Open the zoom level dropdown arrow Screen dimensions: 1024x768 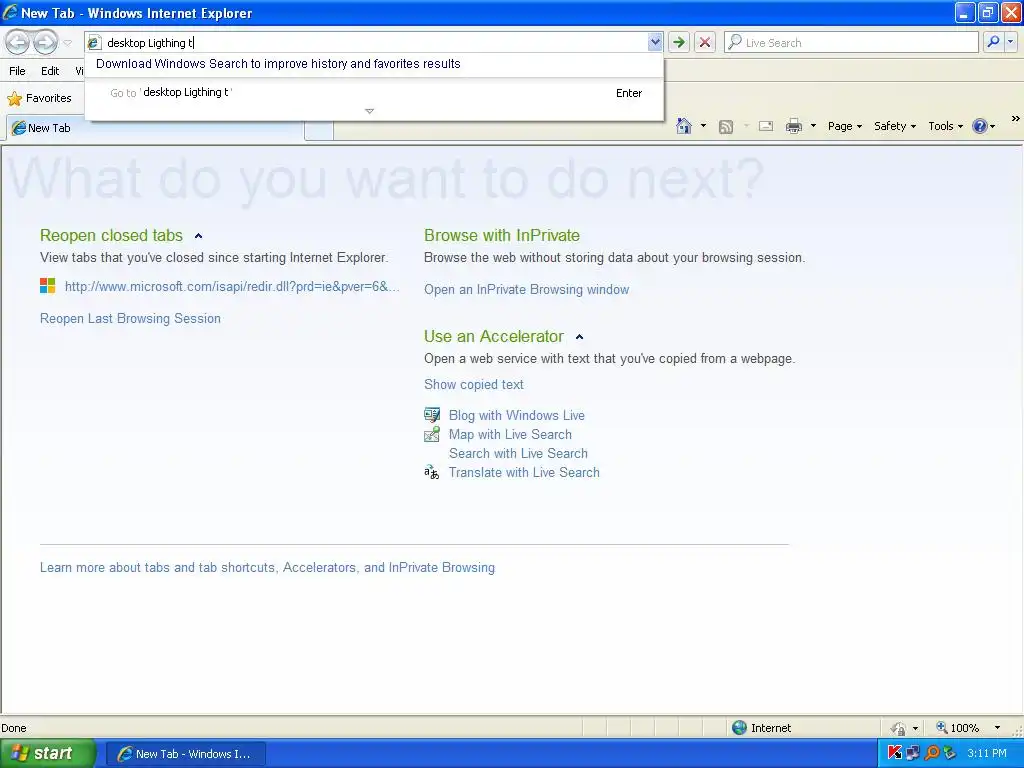[997, 728]
